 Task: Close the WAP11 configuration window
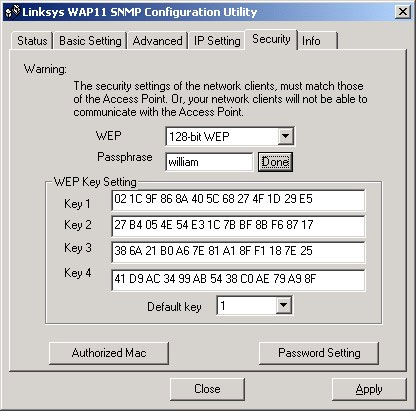[403, 12]
